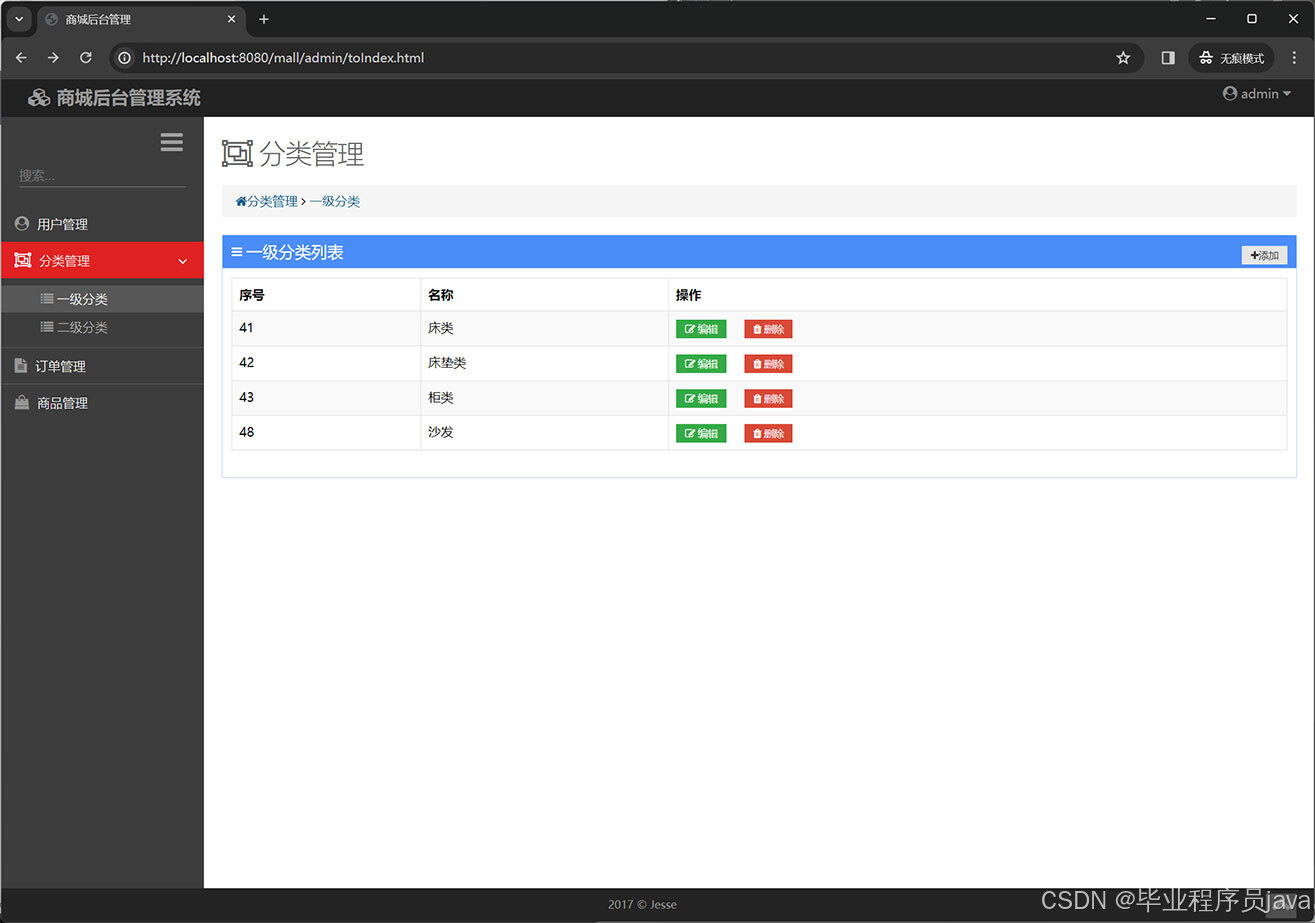Delete the 沙发 category
The image size is (1315, 923).
tap(768, 433)
